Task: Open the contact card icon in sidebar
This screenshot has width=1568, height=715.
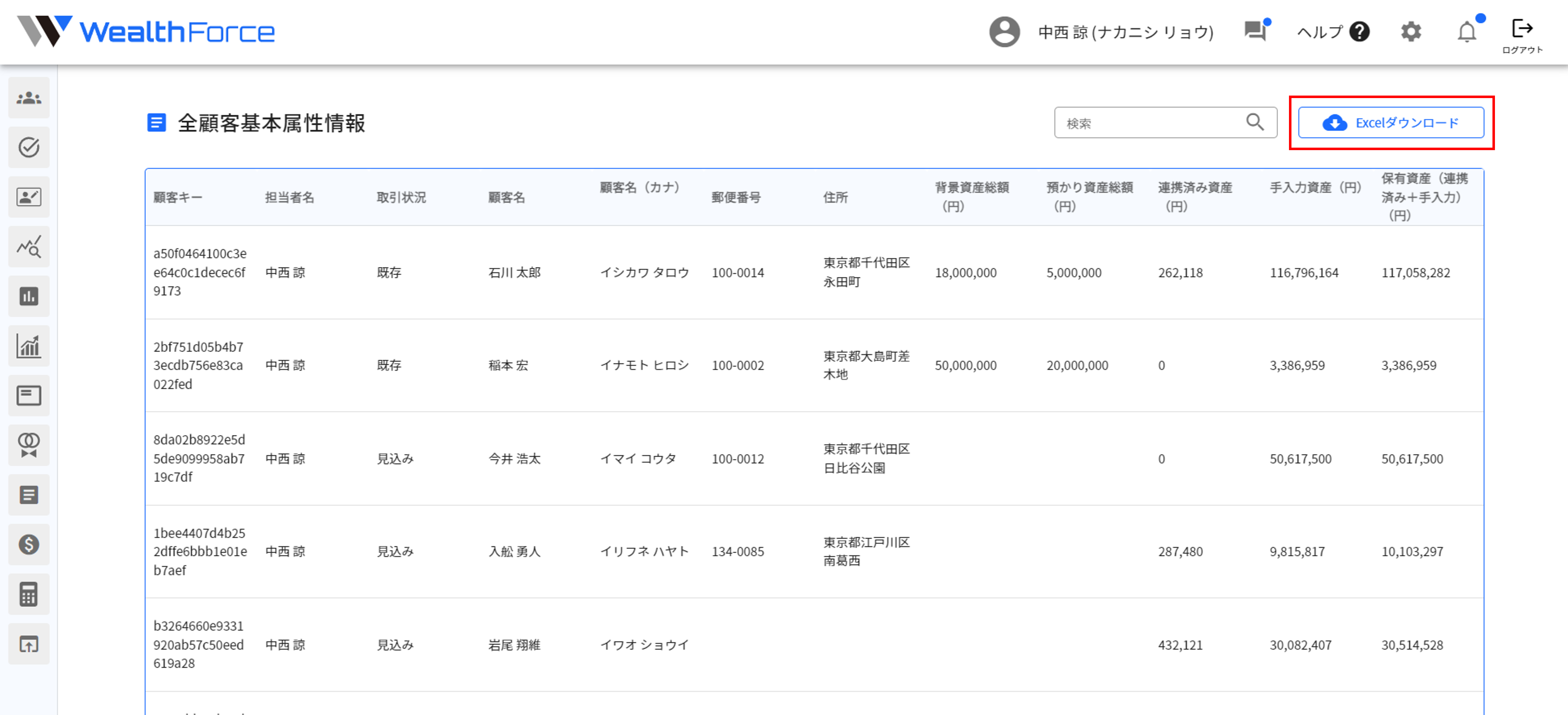Action: (29, 197)
